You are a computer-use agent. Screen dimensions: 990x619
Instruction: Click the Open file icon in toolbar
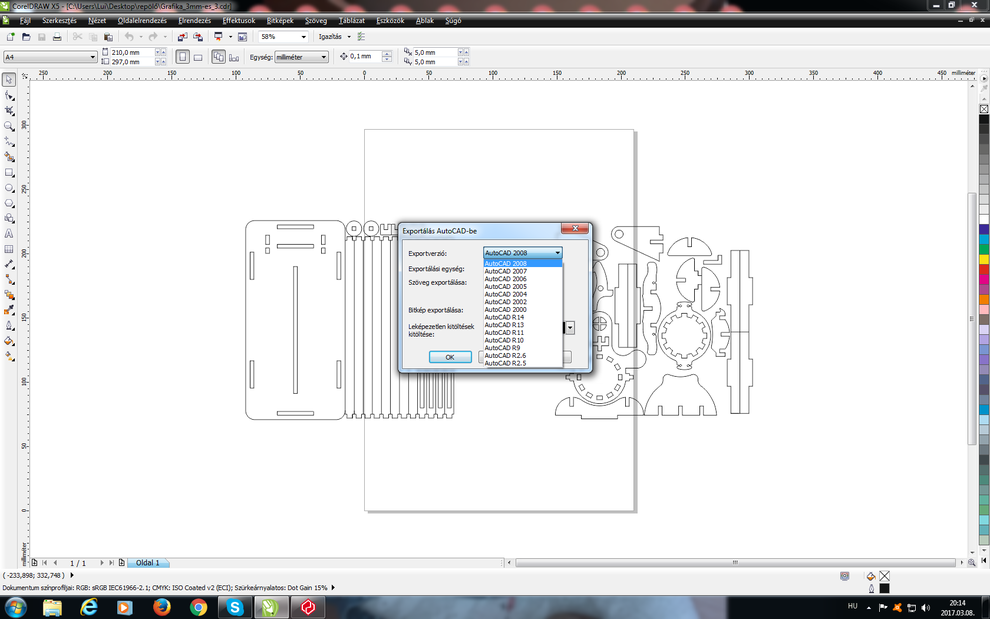coord(26,37)
